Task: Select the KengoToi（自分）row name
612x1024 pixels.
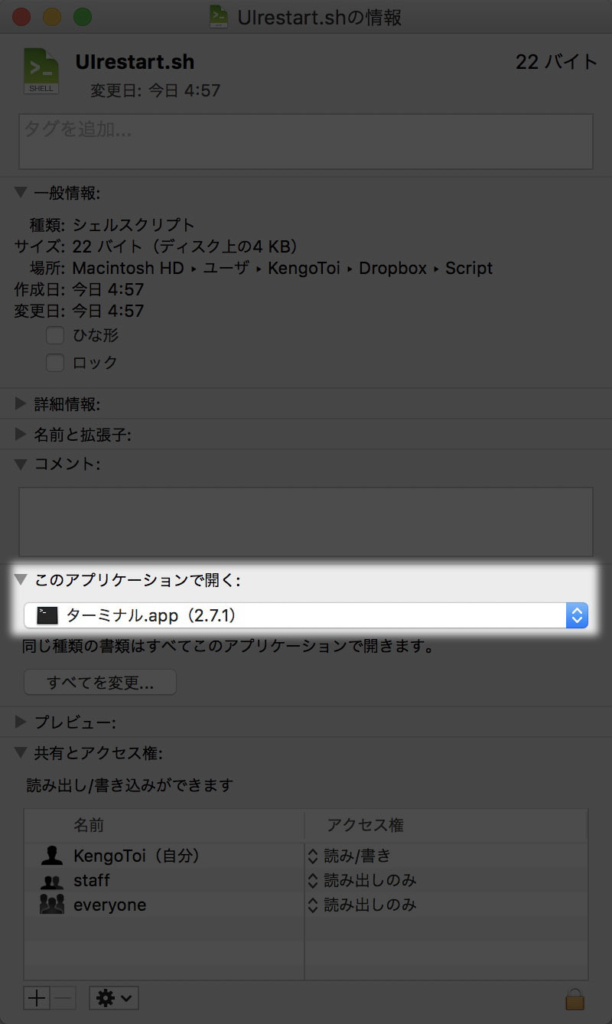Action: click(136, 856)
